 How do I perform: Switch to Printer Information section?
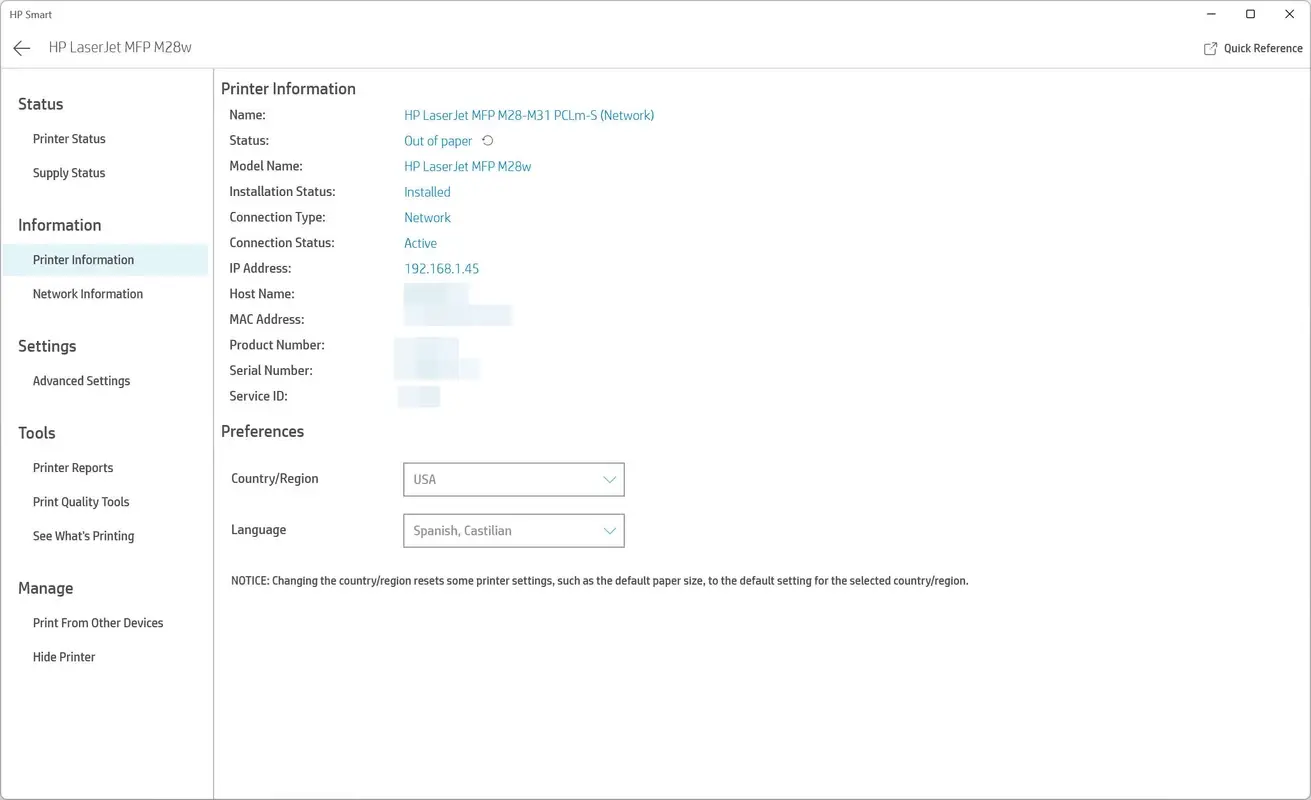point(83,259)
